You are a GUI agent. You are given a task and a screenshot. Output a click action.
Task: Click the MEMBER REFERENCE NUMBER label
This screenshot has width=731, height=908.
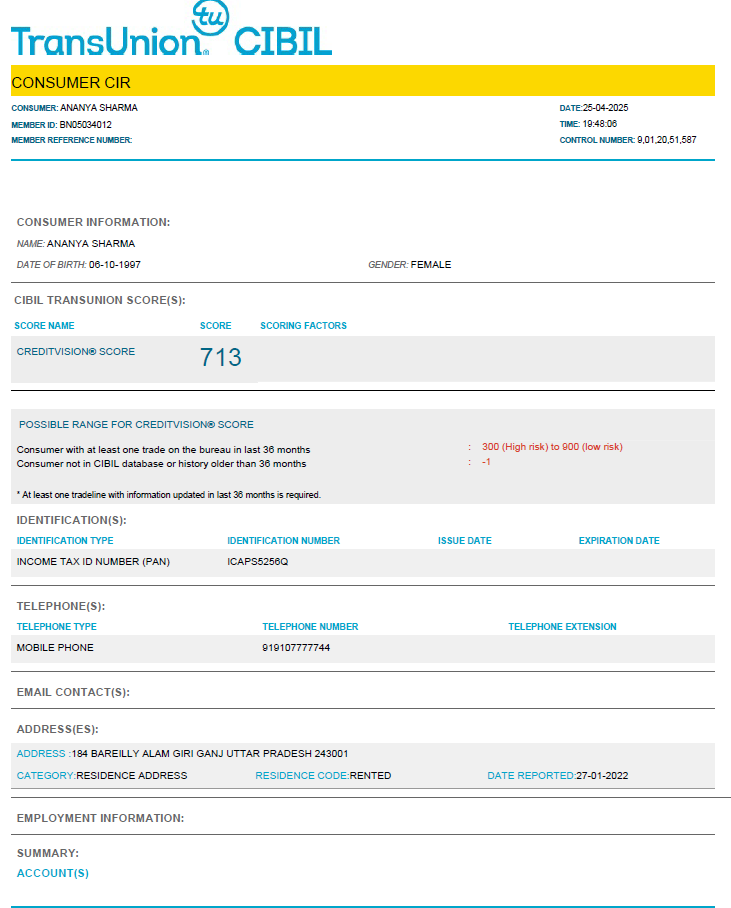click(x=72, y=140)
